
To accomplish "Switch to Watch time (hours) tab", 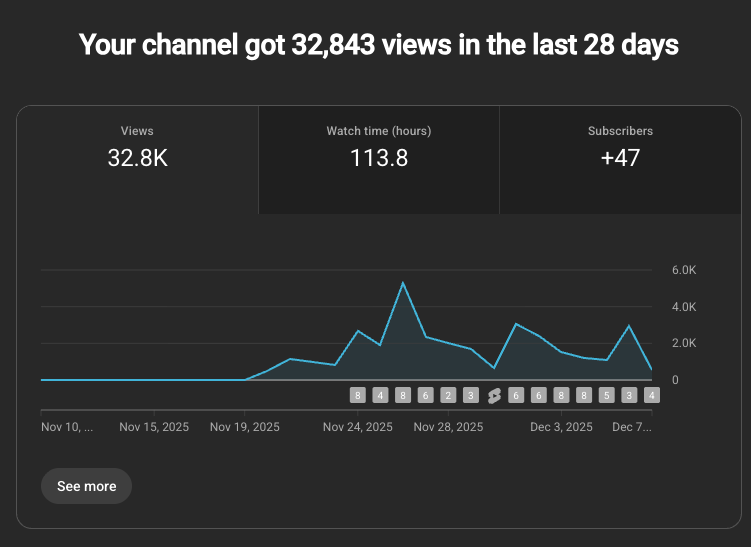I will 379,160.
